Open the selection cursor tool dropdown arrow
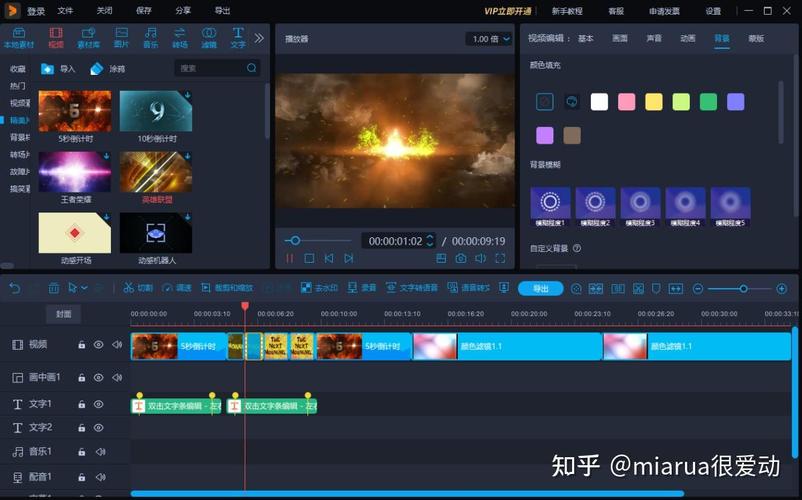 tap(84, 288)
